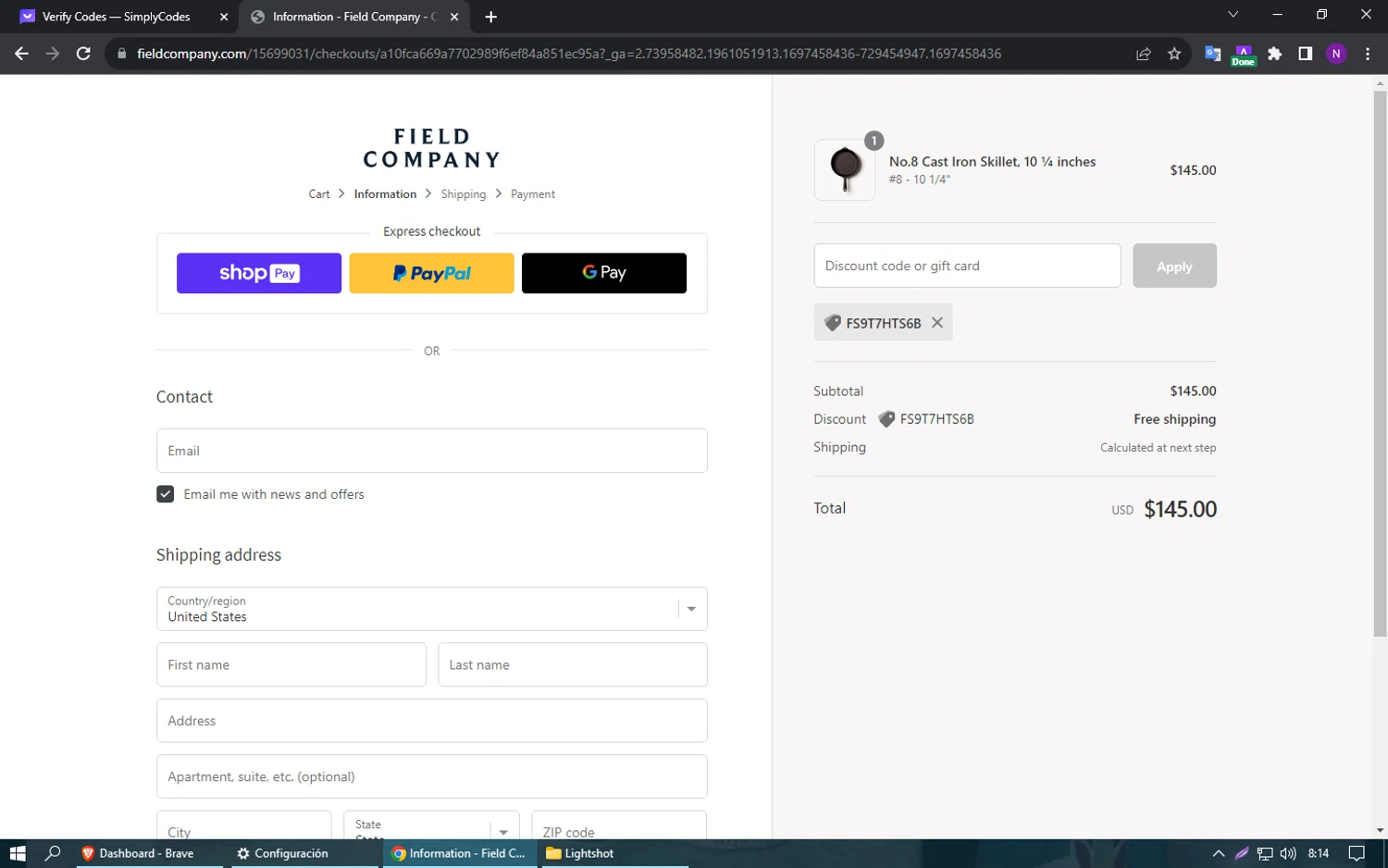Click the $145.00 total amount
This screenshot has height=868, width=1388.
[1181, 509]
